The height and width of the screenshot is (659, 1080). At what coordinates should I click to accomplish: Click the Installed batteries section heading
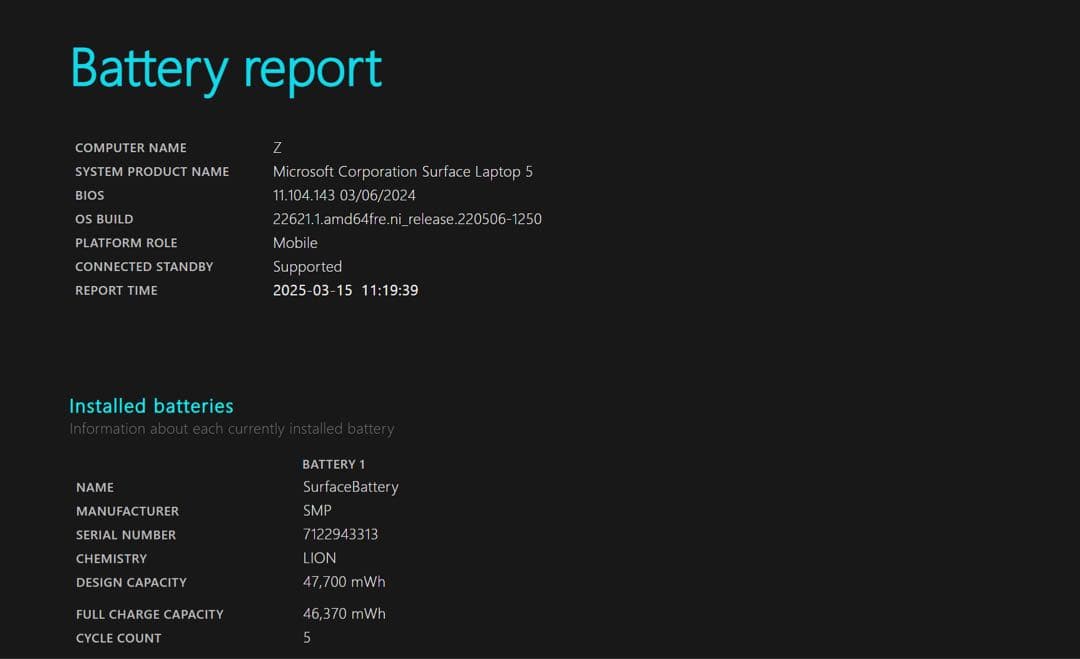coord(151,406)
